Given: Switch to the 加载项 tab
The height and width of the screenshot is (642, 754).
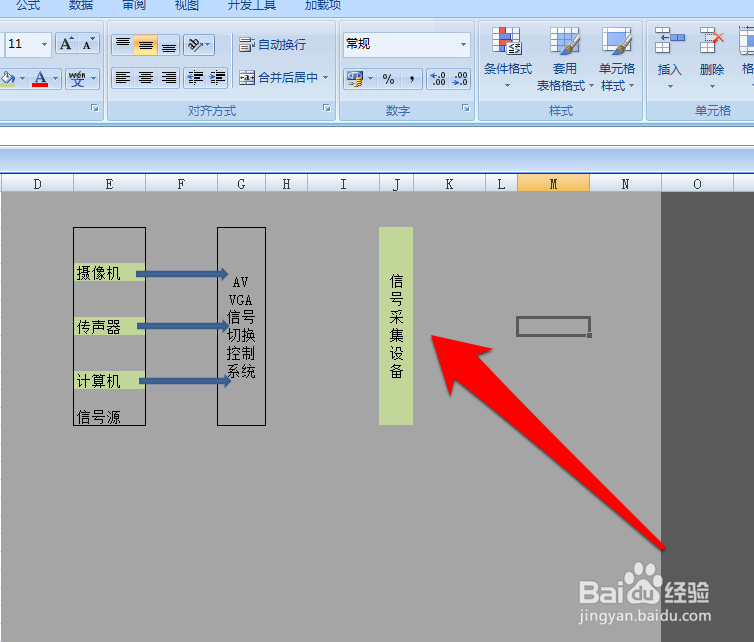Looking at the screenshot, I should pos(323,5).
